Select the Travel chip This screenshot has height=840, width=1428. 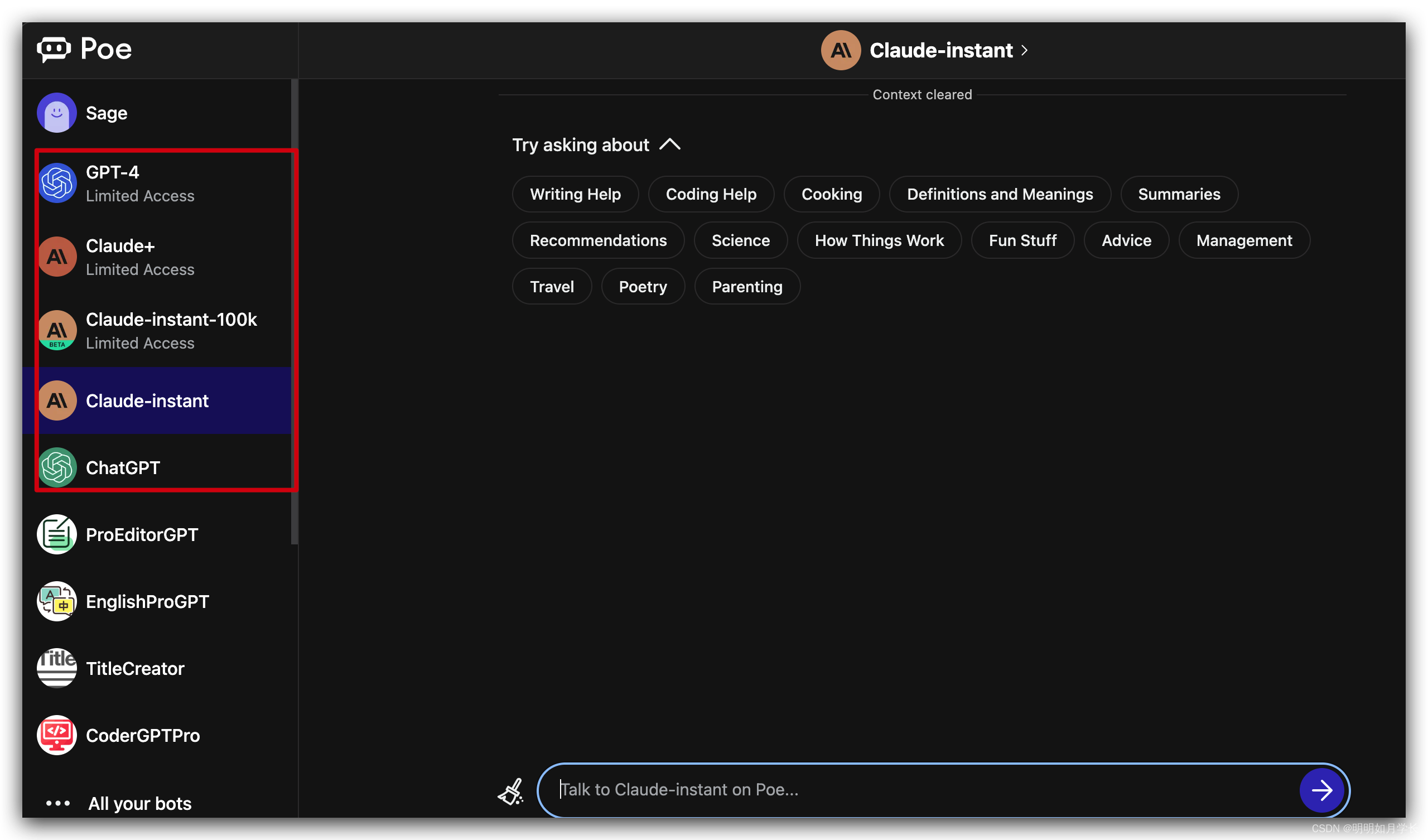tap(552, 287)
